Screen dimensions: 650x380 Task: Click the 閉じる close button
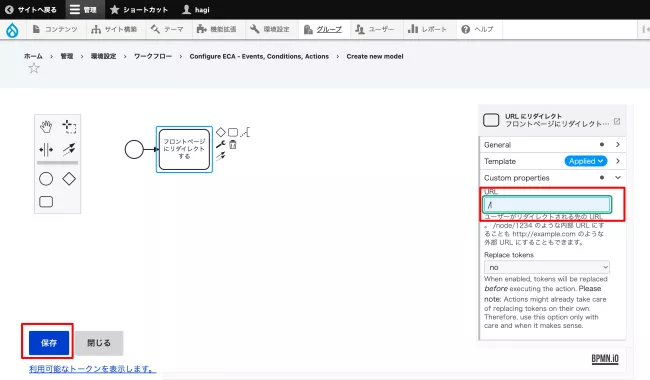coord(99,343)
